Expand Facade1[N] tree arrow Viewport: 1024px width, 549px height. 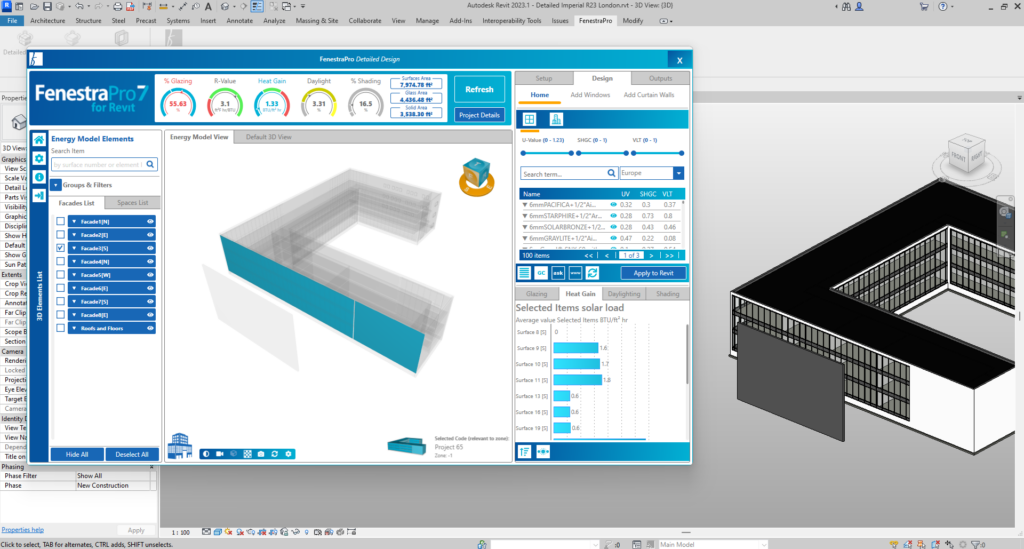point(74,221)
